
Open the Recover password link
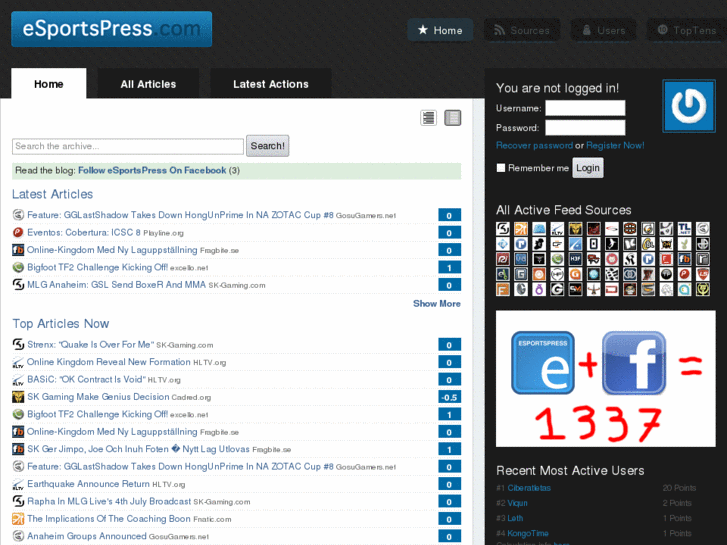click(x=534, y=145)
